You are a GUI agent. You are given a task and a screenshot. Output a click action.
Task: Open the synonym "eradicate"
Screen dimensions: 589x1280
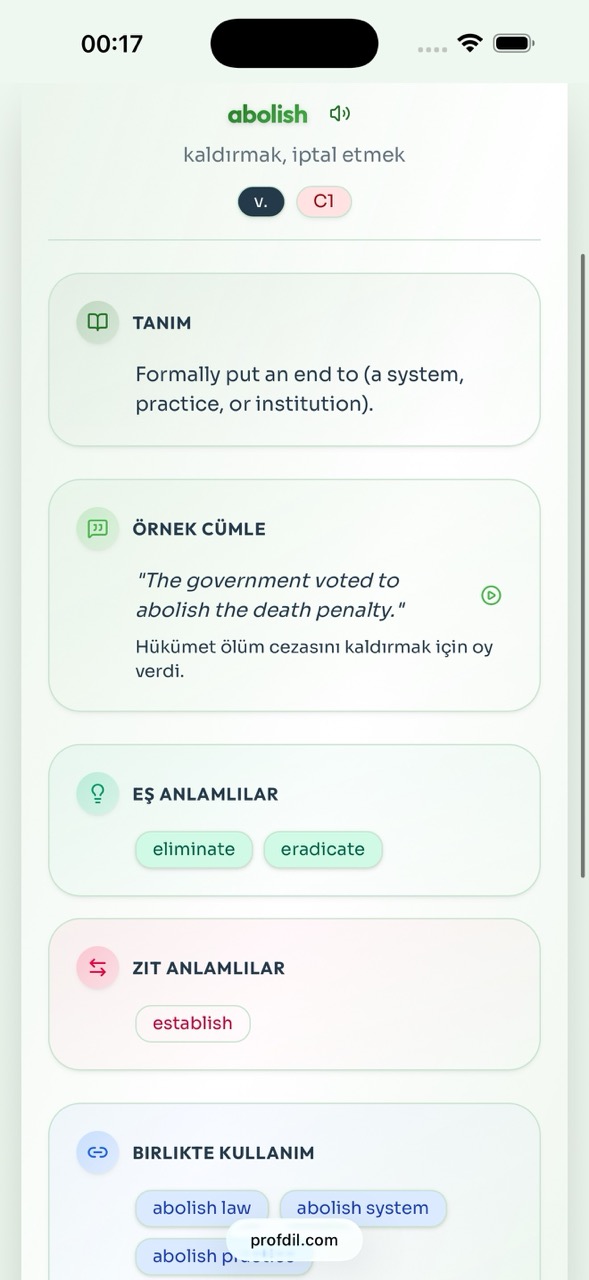323,849
